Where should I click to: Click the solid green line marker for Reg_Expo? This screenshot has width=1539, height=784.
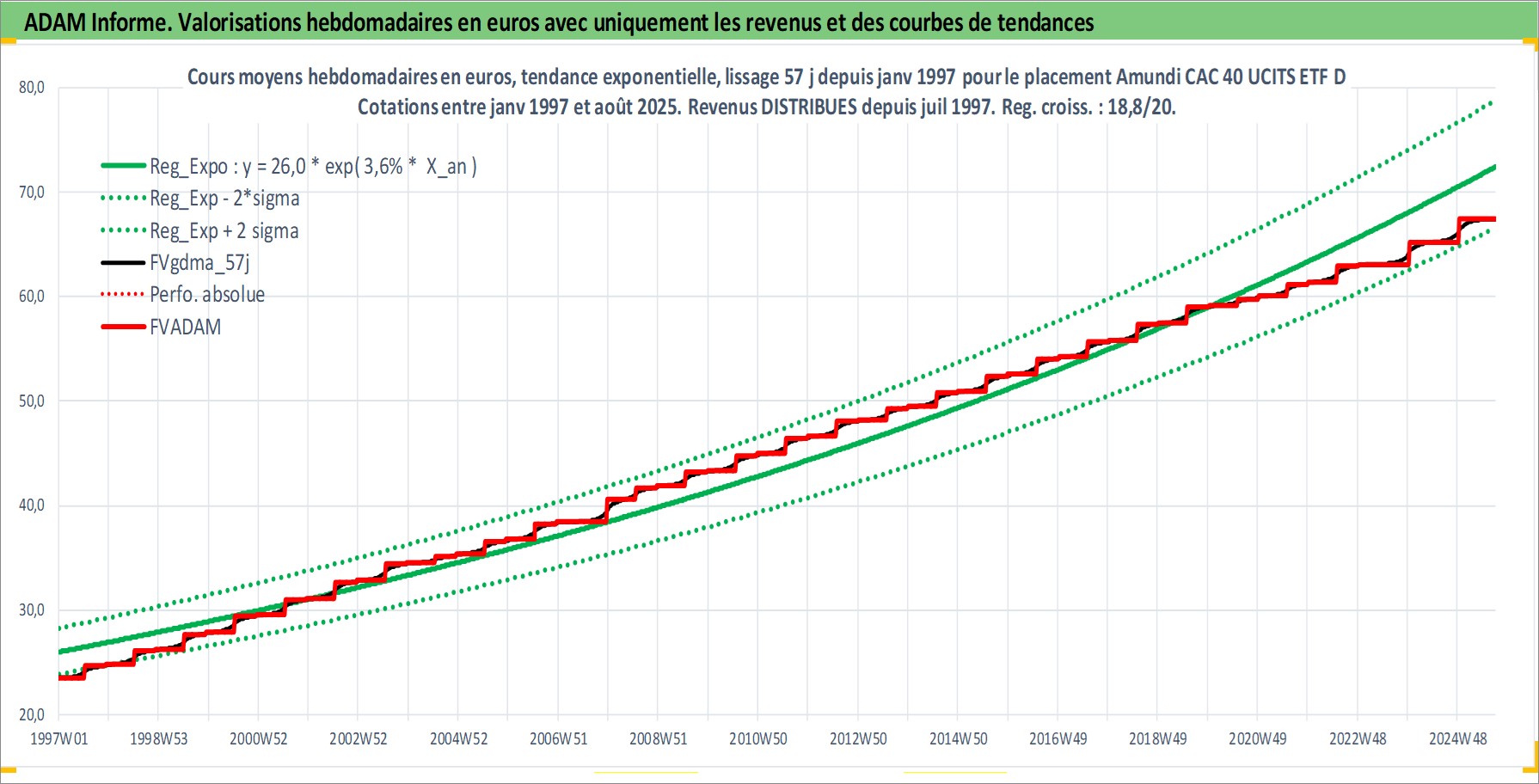click(123, 166)
